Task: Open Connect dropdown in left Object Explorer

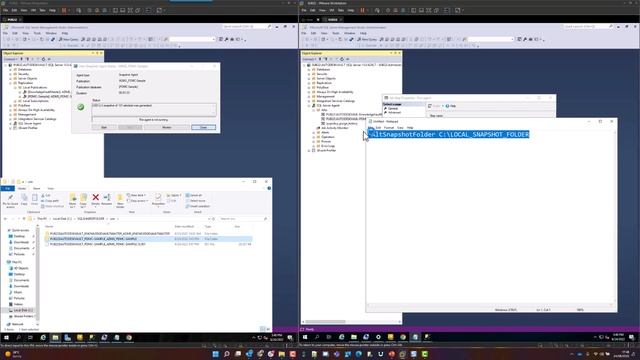Action: 10,59
